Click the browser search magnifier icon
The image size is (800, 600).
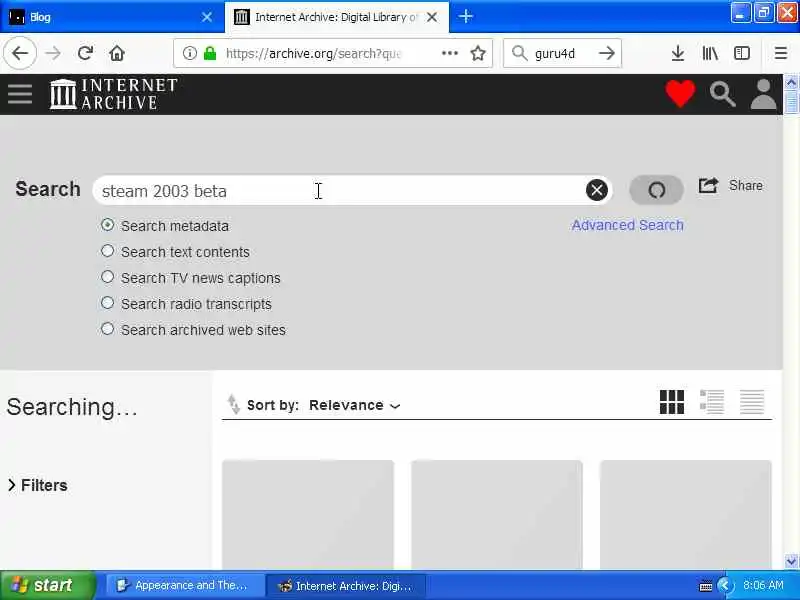click(x=519, y=53)
